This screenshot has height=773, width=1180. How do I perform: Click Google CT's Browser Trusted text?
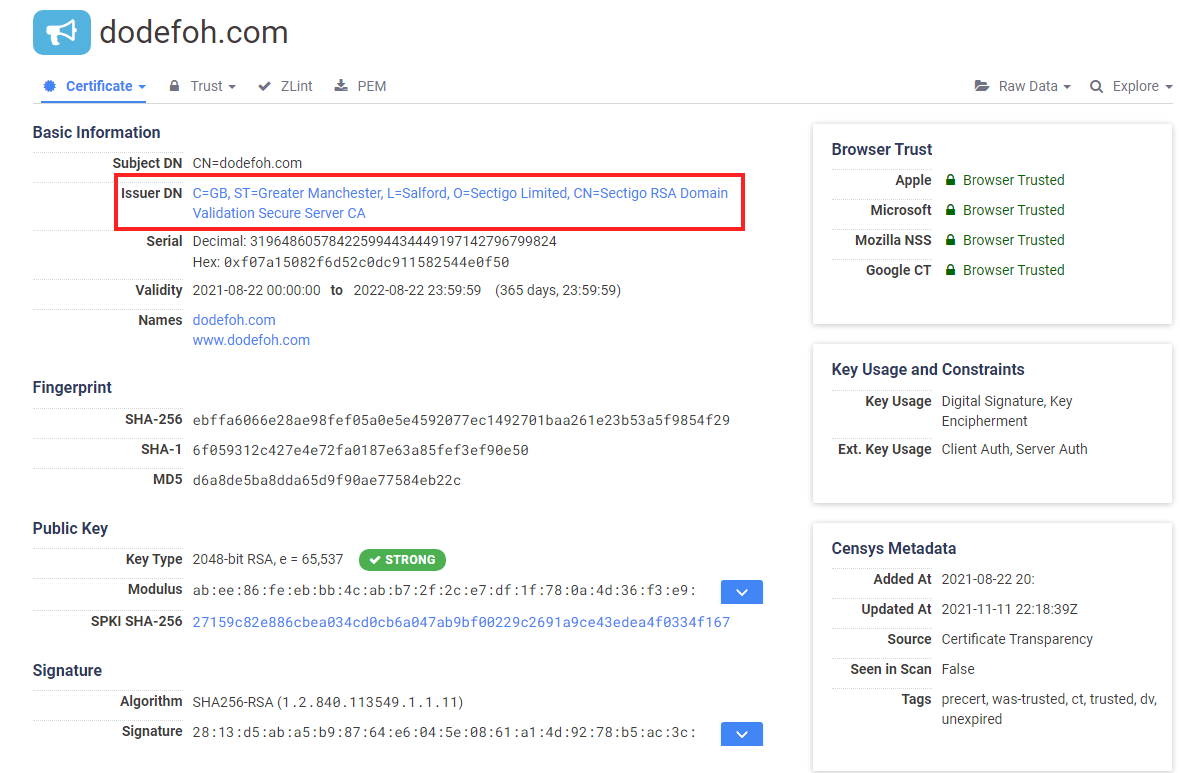coord(1014,270)
